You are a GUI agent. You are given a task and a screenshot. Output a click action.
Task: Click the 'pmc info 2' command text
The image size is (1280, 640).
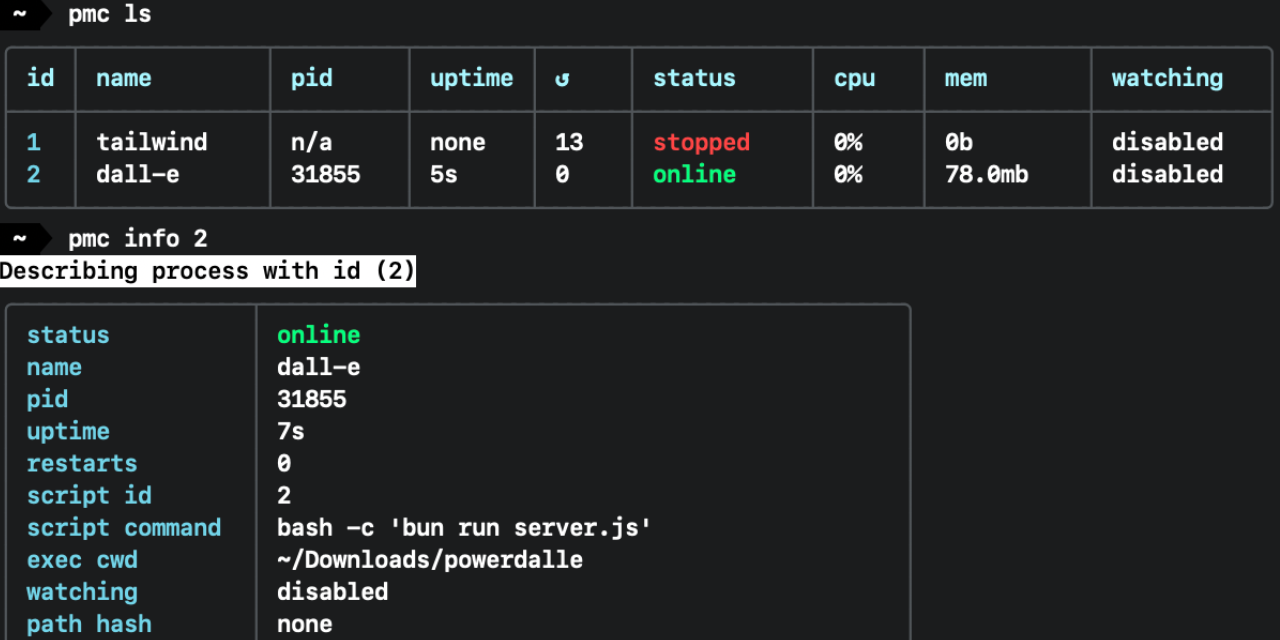pyautogui.click(x=138, y=238)
